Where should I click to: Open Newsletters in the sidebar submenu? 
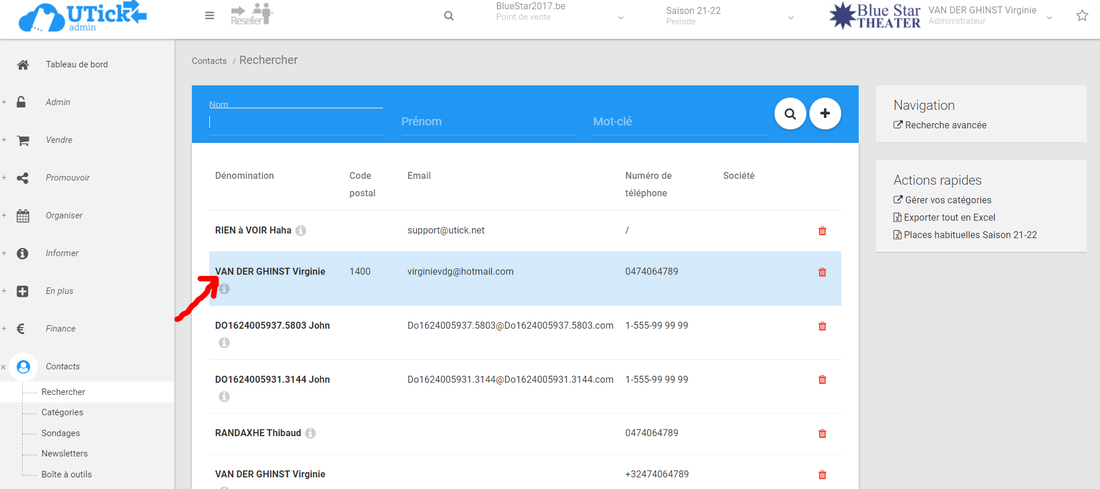[x=64, y=453]
